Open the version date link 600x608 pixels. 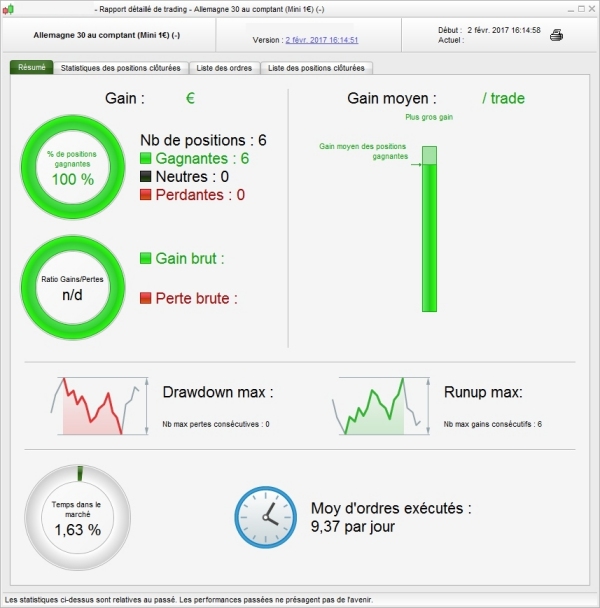pyautogui.click(x=322, y=40)
